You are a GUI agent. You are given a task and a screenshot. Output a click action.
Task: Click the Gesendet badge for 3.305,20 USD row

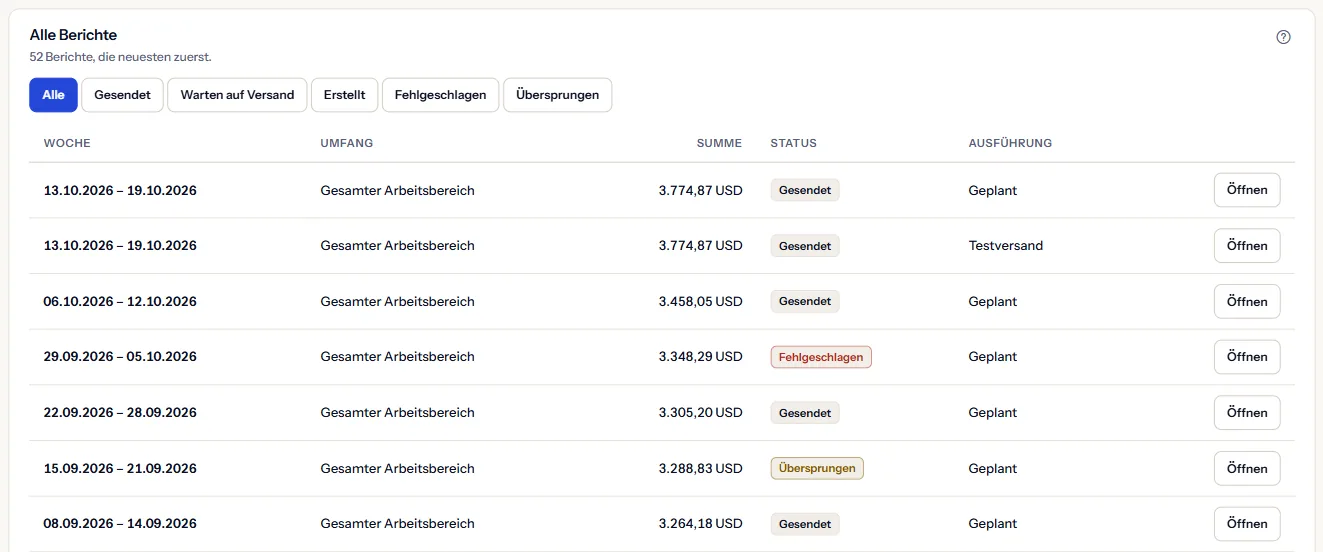click(x=805, y=412)
